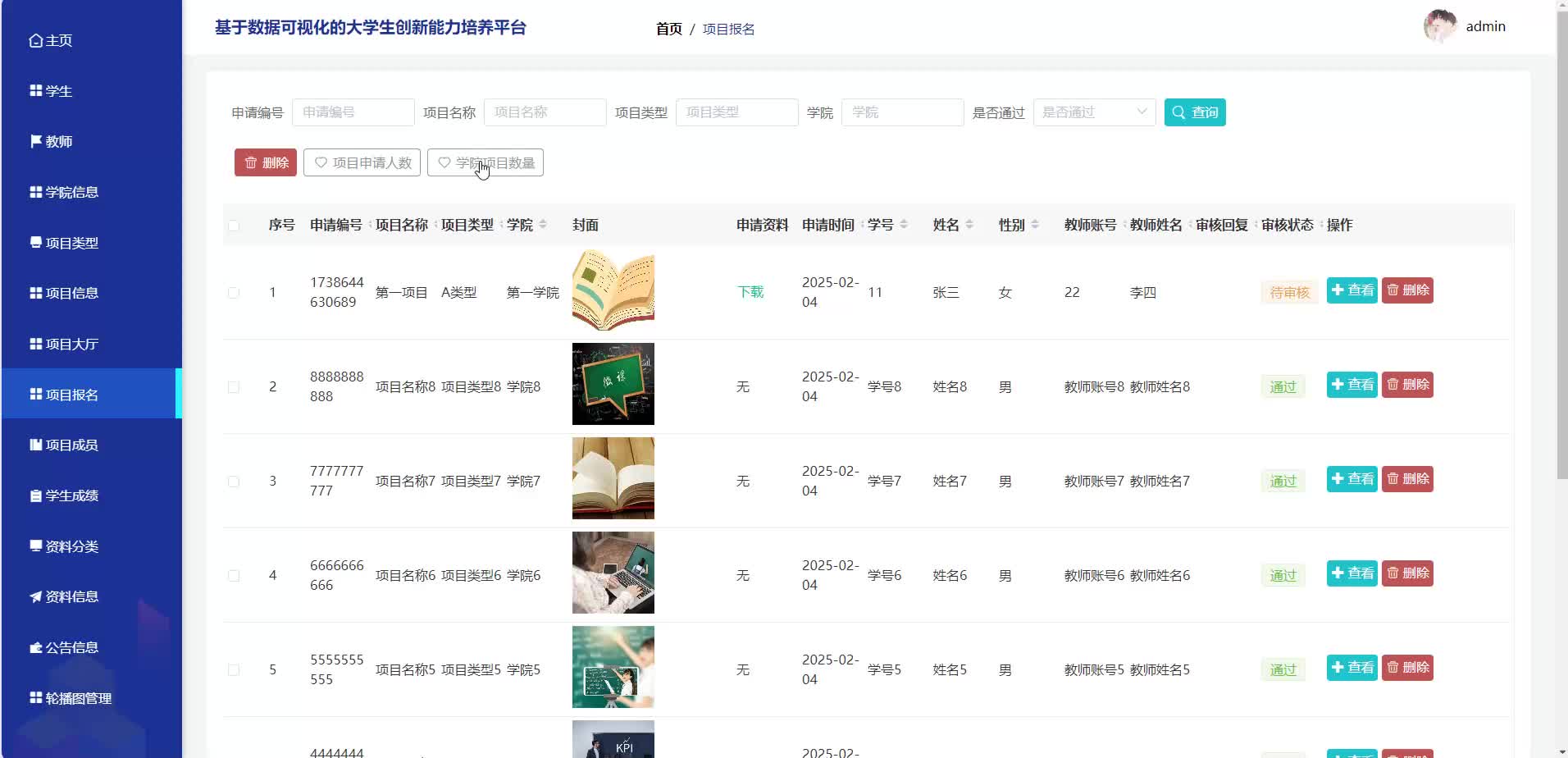This screenshot has width=1568, height=758.
Task: Click the 项目成员 book icon
Action: pyautogui.click(x=36, y=445)
